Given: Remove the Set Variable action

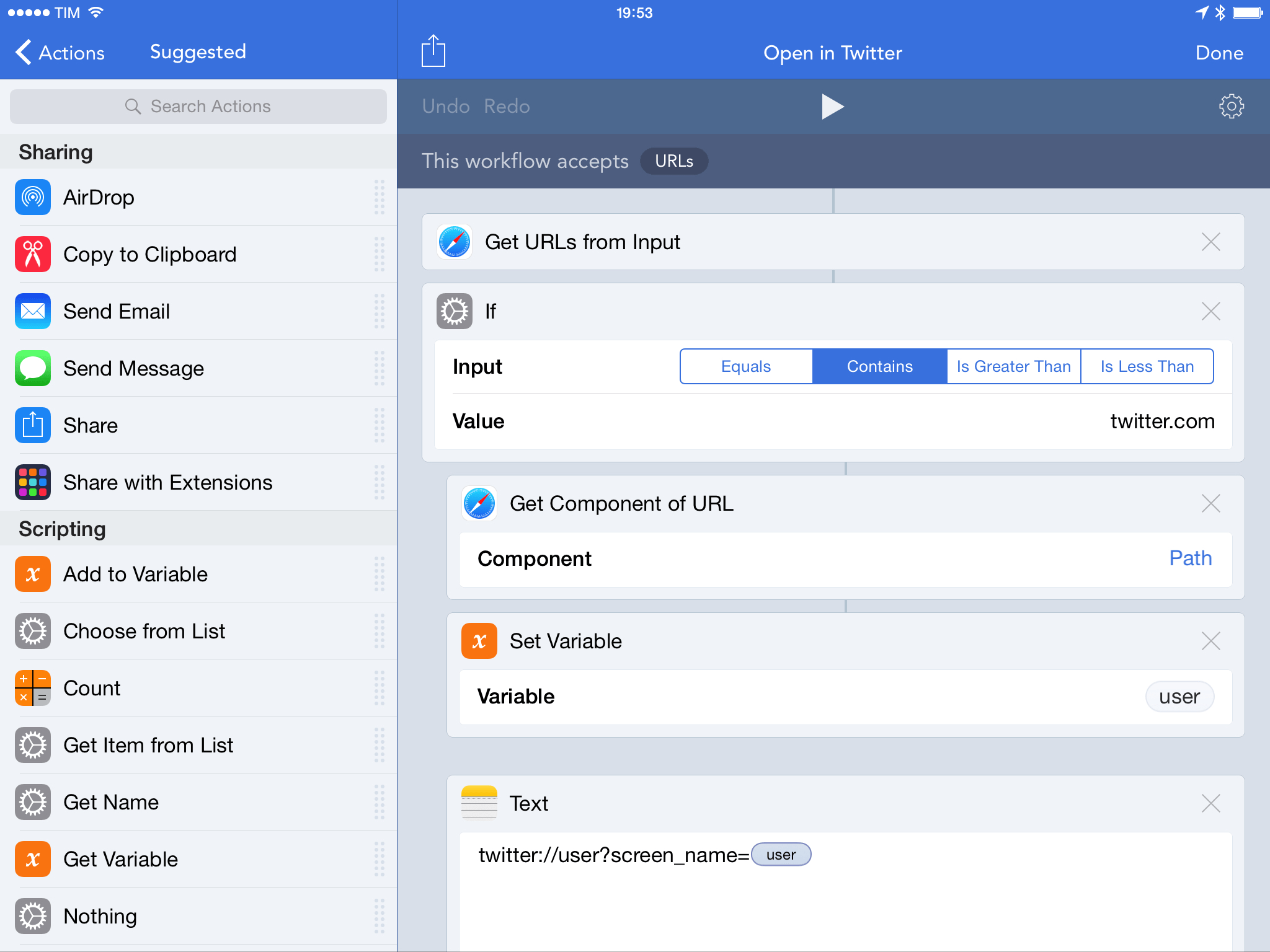Looking at the screenshot, I should coord(1210,641).
